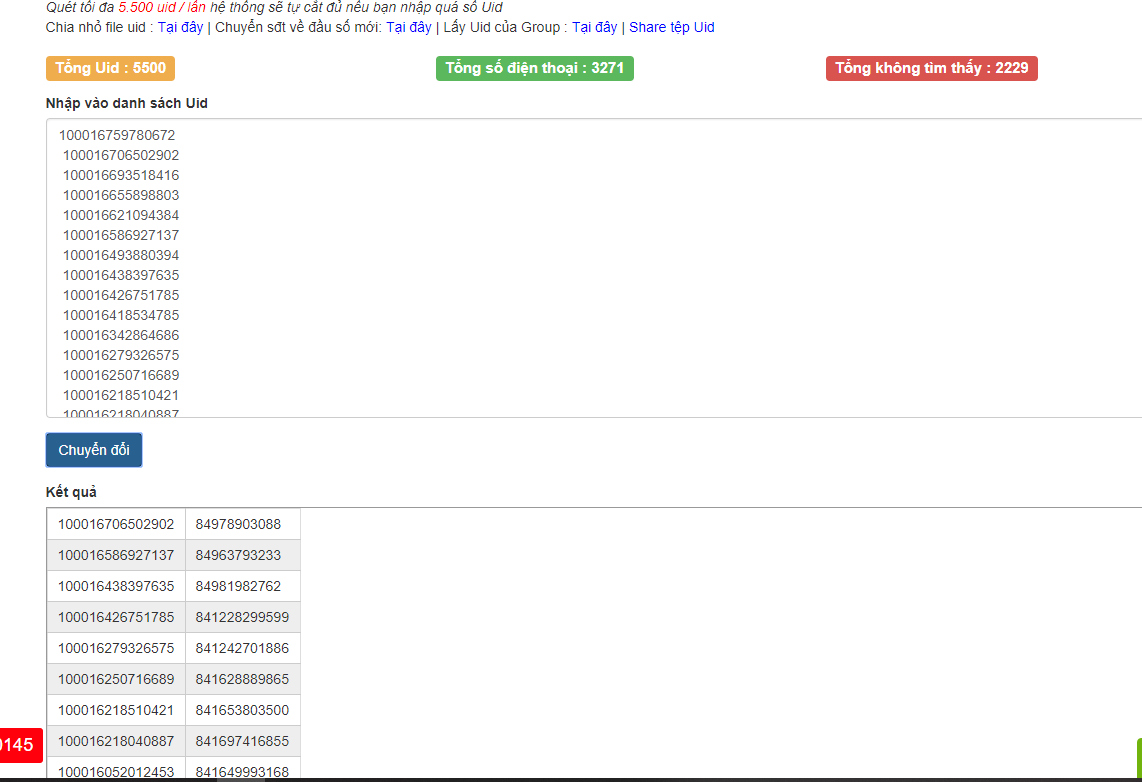Image resolution: width=1142 pixels, height=782 pixels.
Task: Select phone number cell 84978903088
Action: point(238,524)
